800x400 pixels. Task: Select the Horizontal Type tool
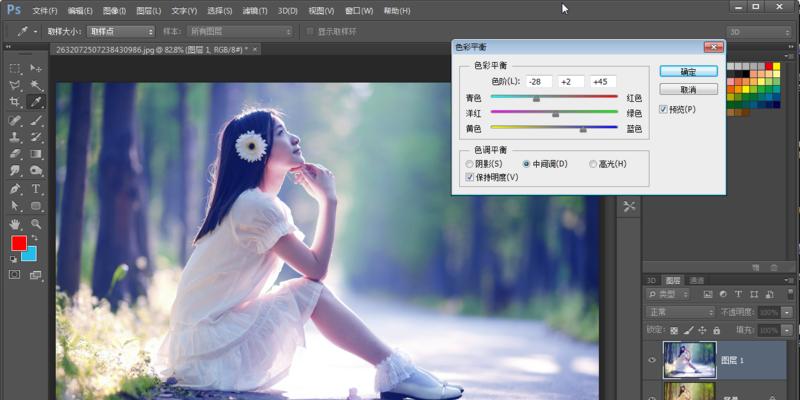(36, 189)
